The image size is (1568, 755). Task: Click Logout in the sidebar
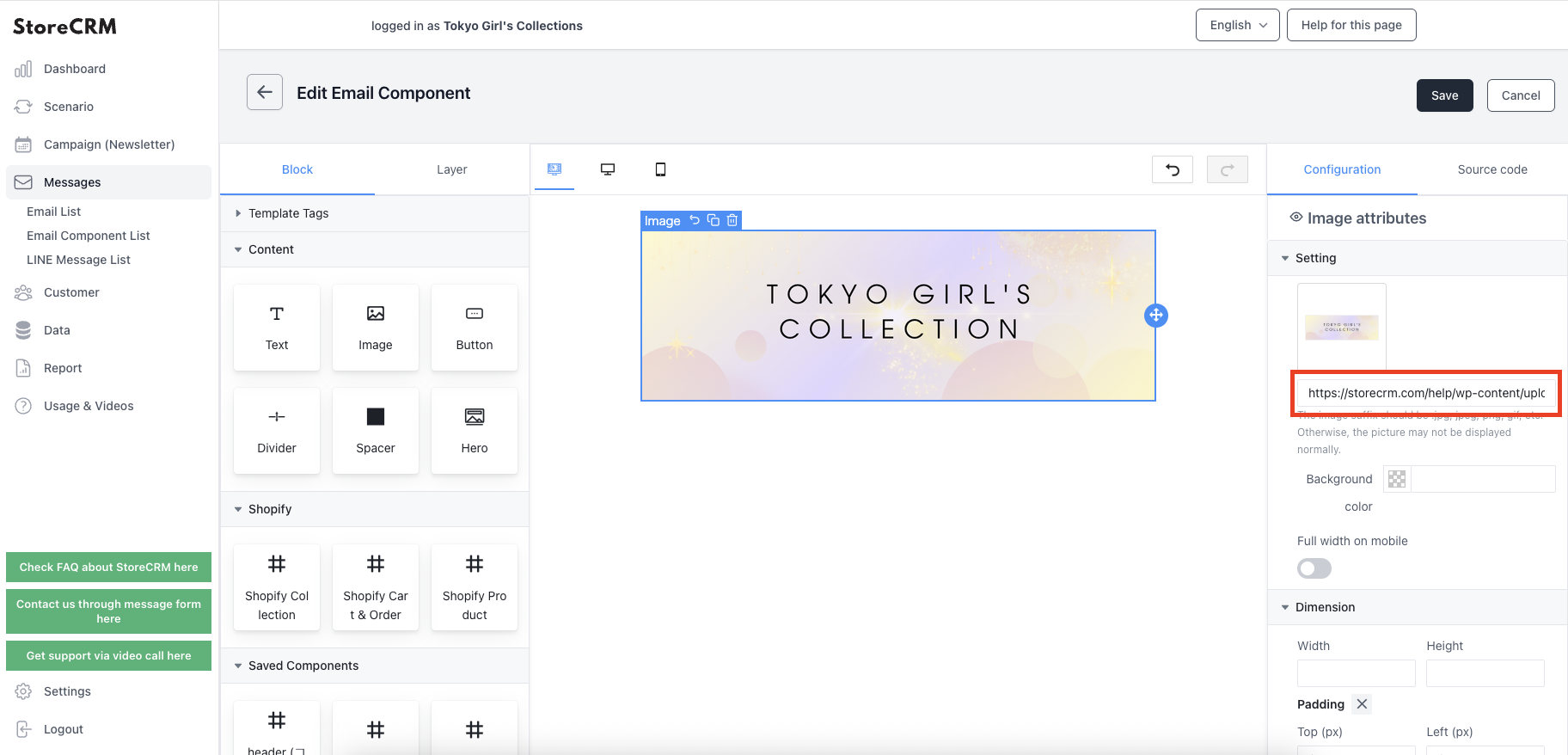[64, 729]
